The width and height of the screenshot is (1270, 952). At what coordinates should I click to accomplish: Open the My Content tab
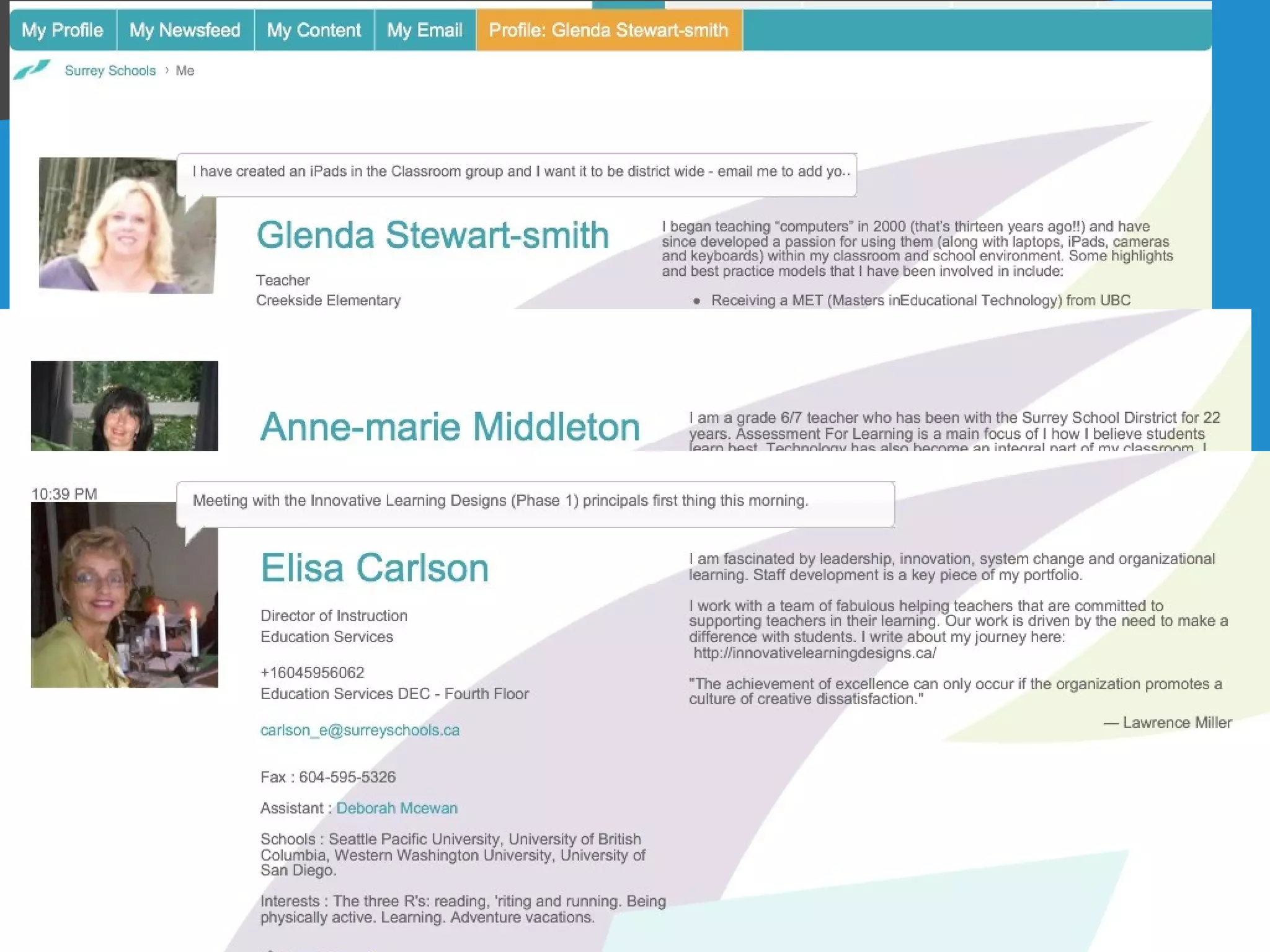pyautogui.click(x=314, y=30)
